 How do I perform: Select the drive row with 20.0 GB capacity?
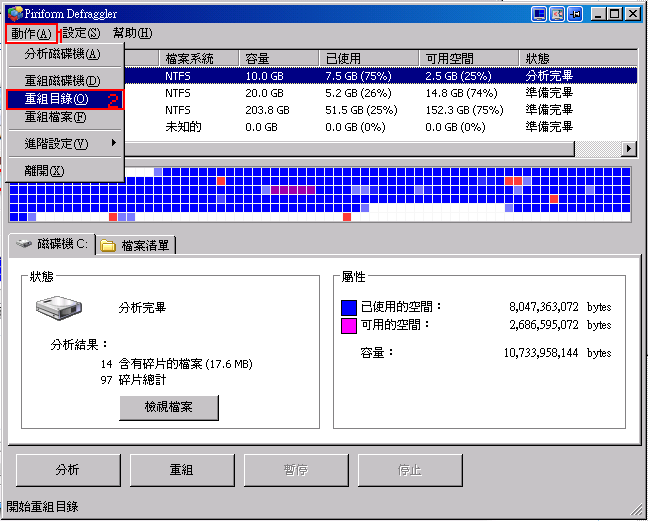(380, 93)
